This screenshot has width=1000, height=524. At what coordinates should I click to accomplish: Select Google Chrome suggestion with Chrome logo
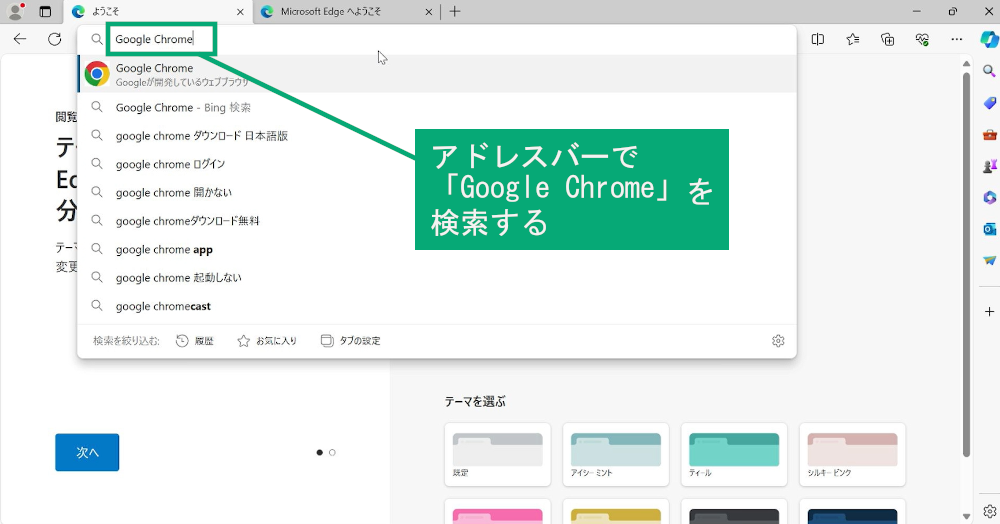point(437,74)
